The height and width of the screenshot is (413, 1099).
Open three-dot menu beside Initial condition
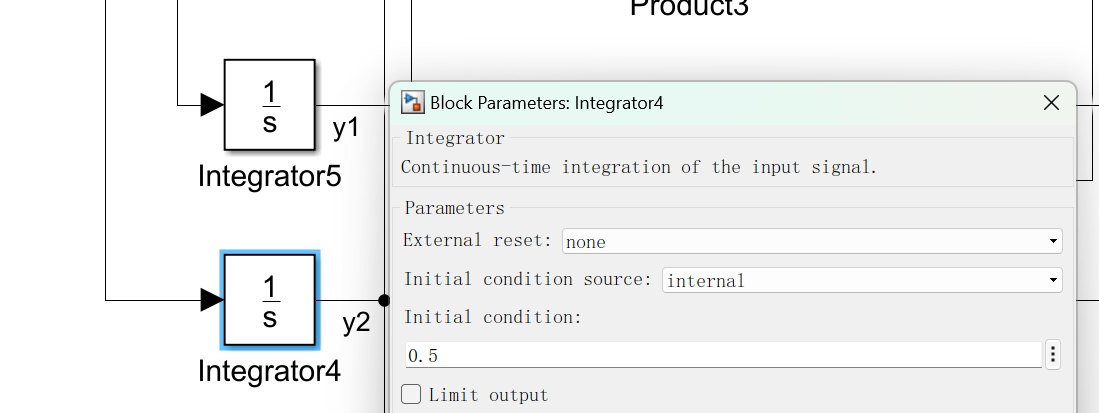(x=1052, y=355)
